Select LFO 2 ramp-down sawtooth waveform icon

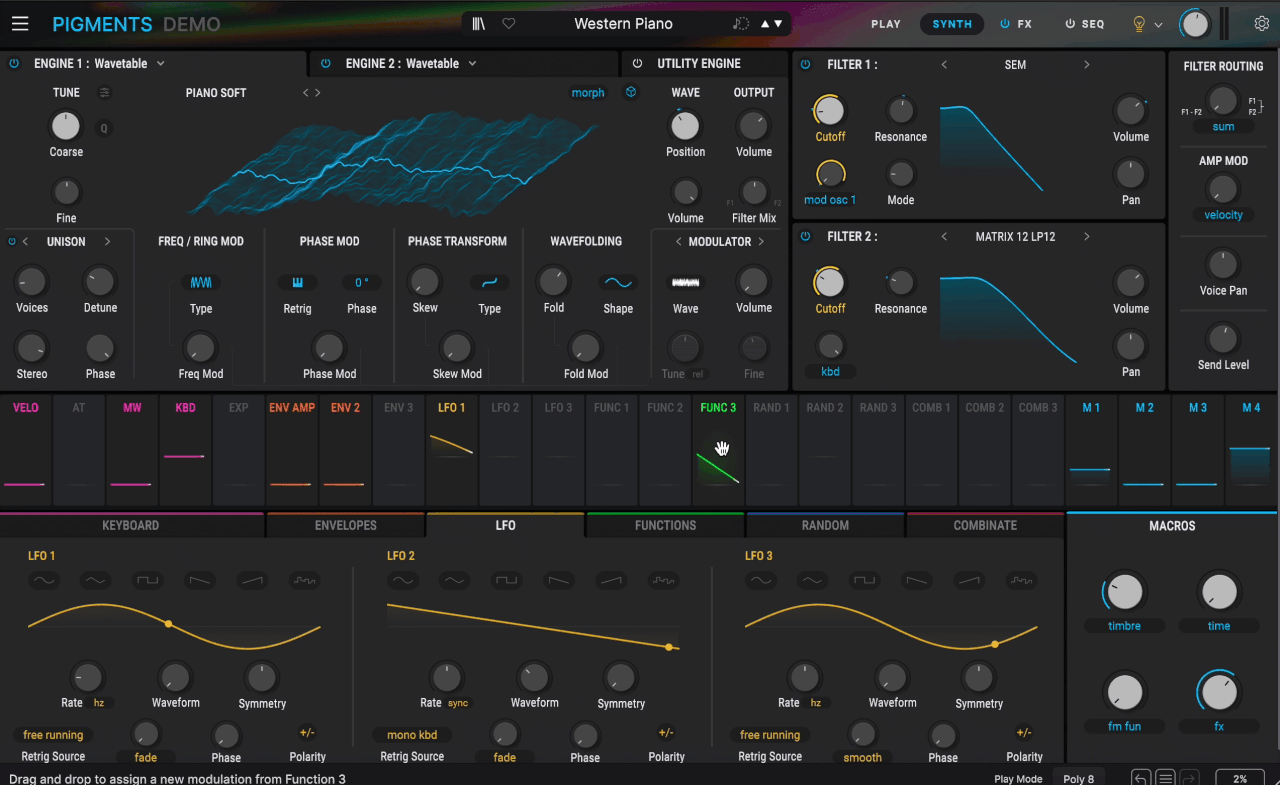point(558,580)
